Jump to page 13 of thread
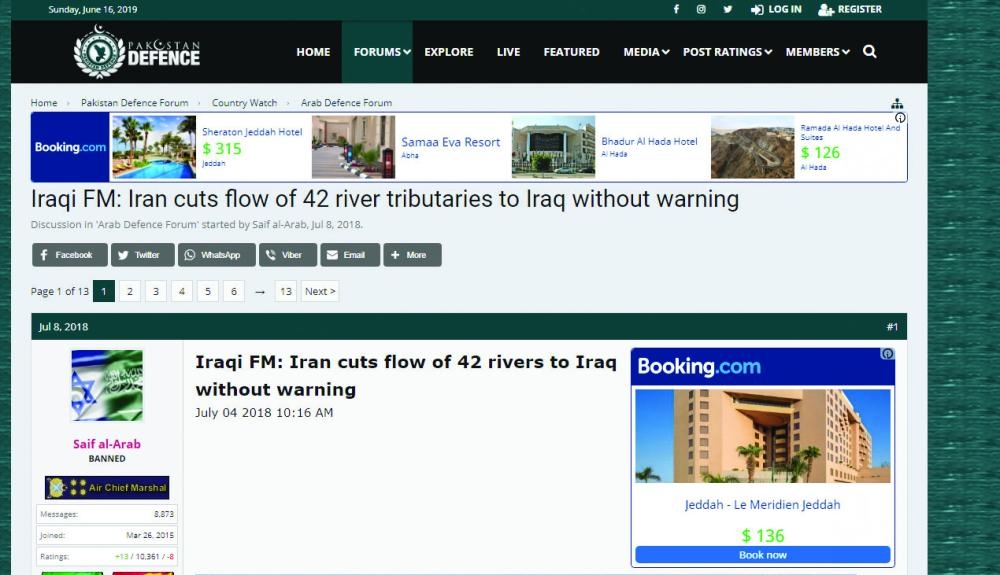The width and height of the screenshot is (1000, 575). coord(286,291)
